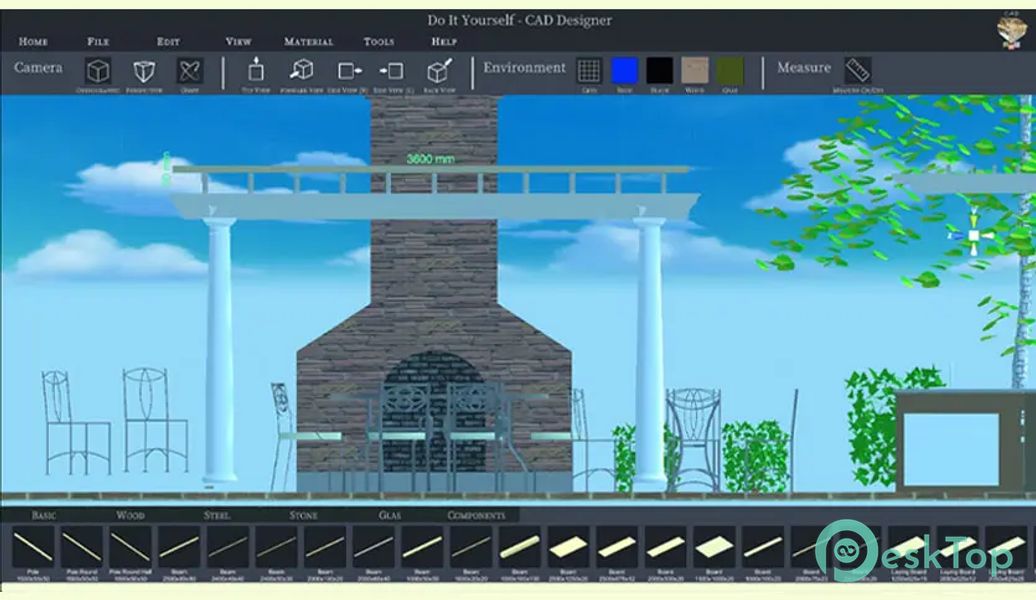
Task: Pick the first Pole part thumbnail
Action: pos(33,547)
